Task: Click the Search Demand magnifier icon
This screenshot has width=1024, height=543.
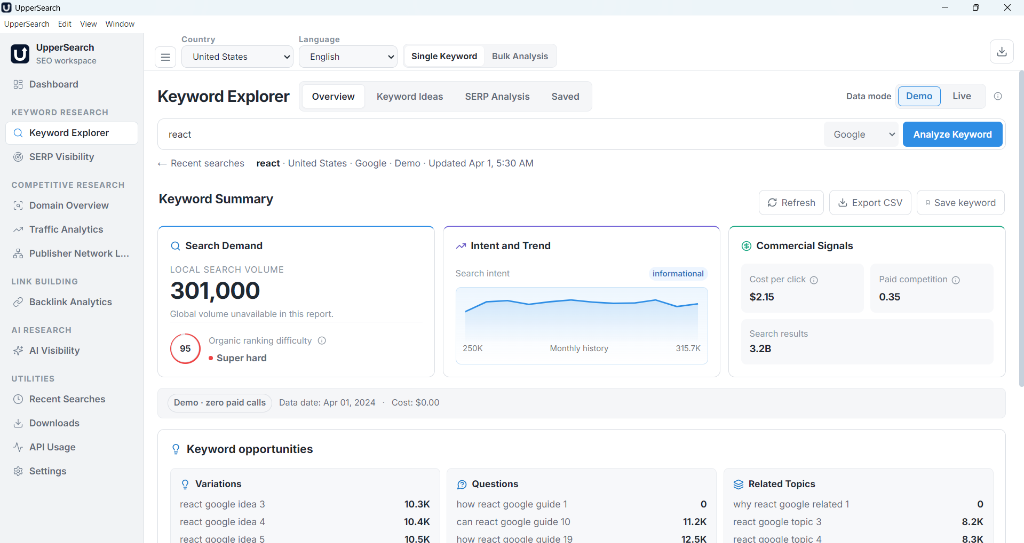Action: [175, 246]
